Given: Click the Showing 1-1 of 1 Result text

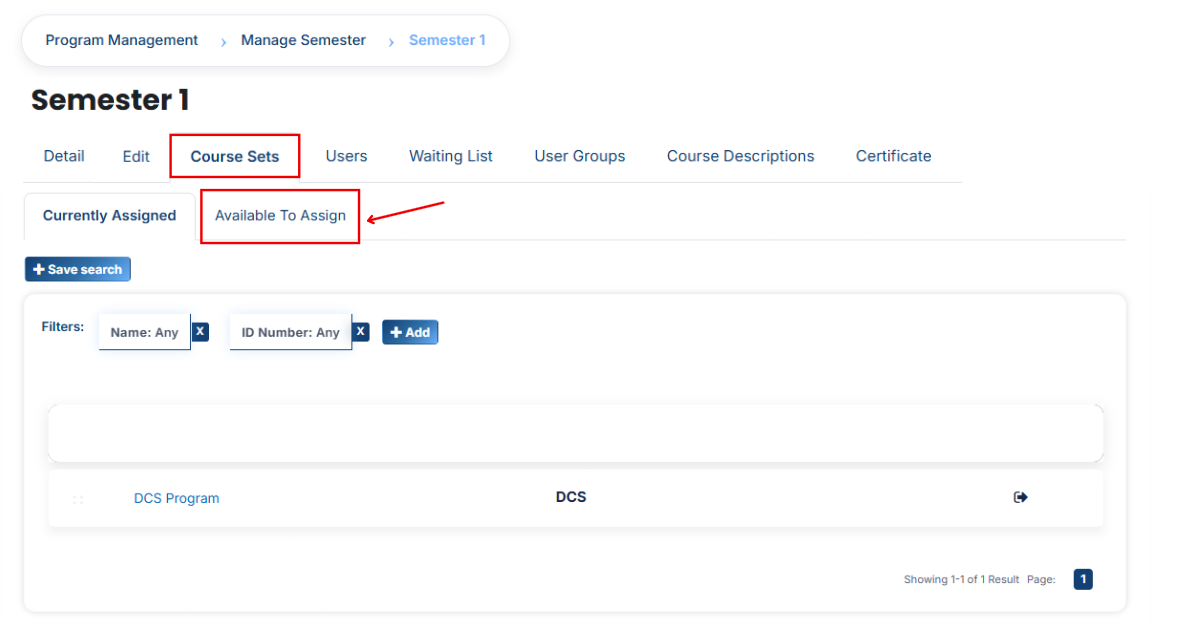Looking at the screenshot, I should (x=961, y=580).
